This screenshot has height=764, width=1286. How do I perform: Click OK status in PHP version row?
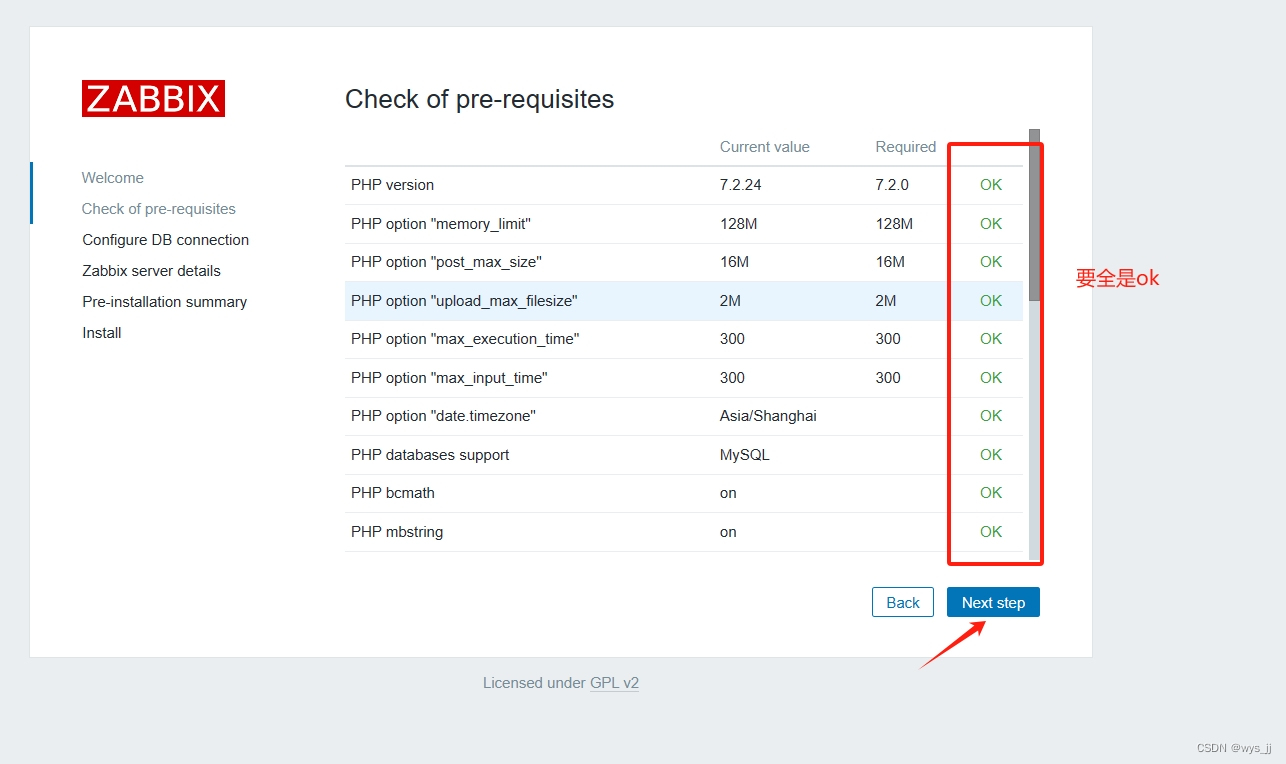coord(991,185)
